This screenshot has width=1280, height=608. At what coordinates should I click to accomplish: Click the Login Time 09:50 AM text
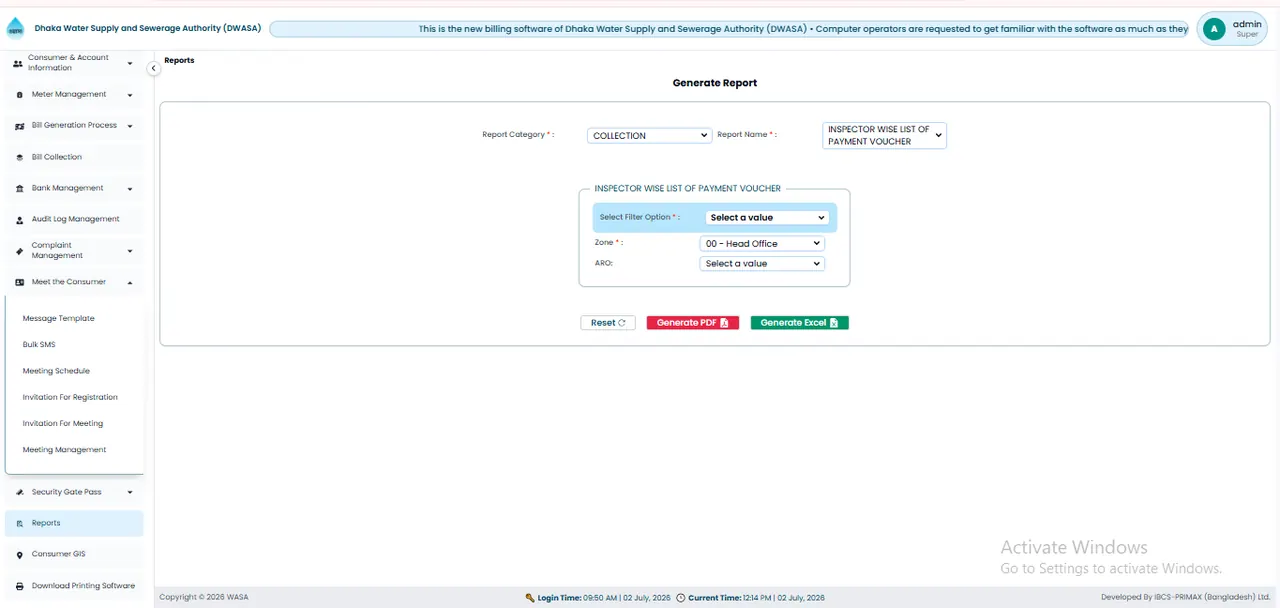(604, 598)
